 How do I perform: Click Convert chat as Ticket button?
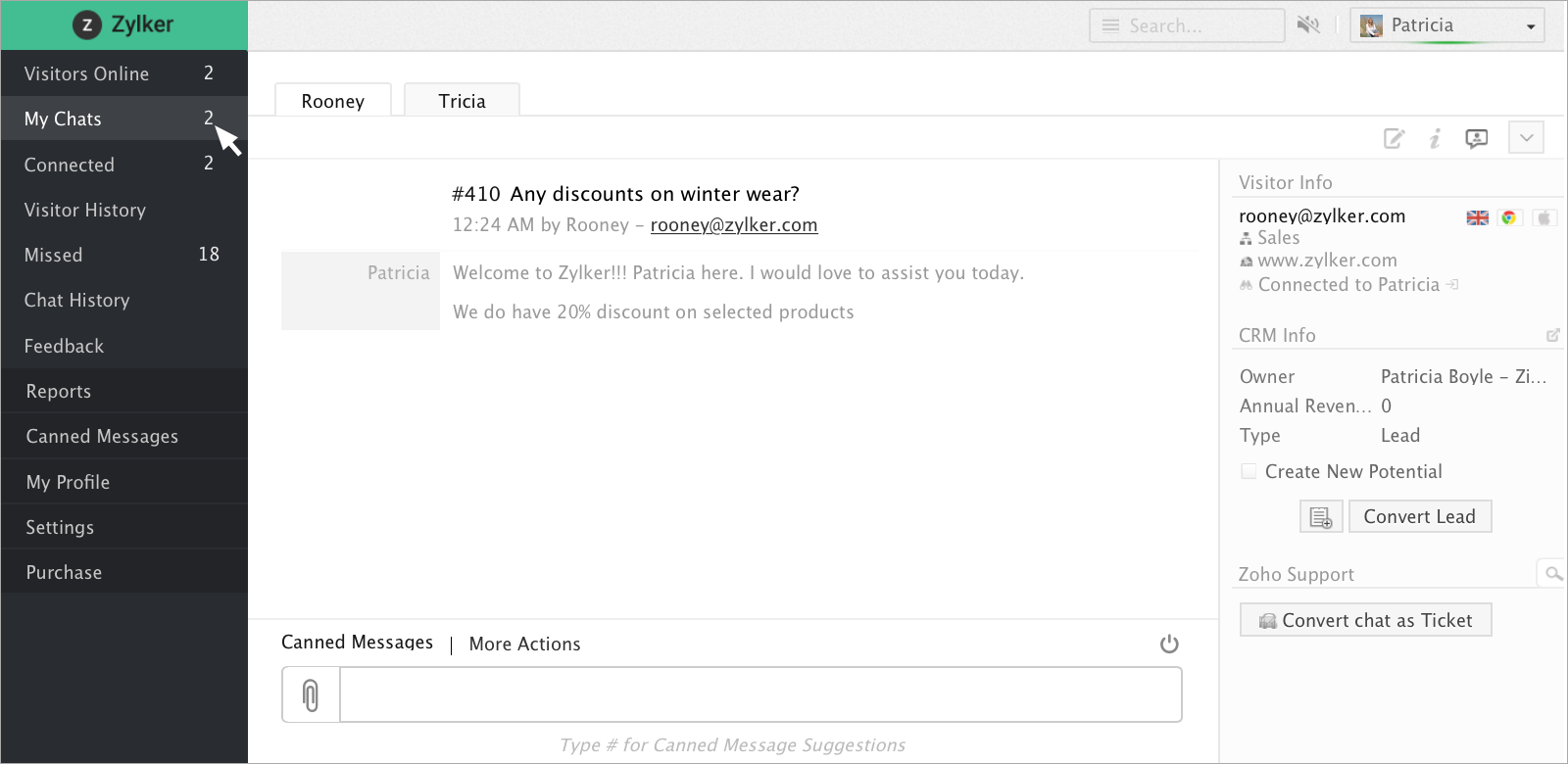[1366, 620]
